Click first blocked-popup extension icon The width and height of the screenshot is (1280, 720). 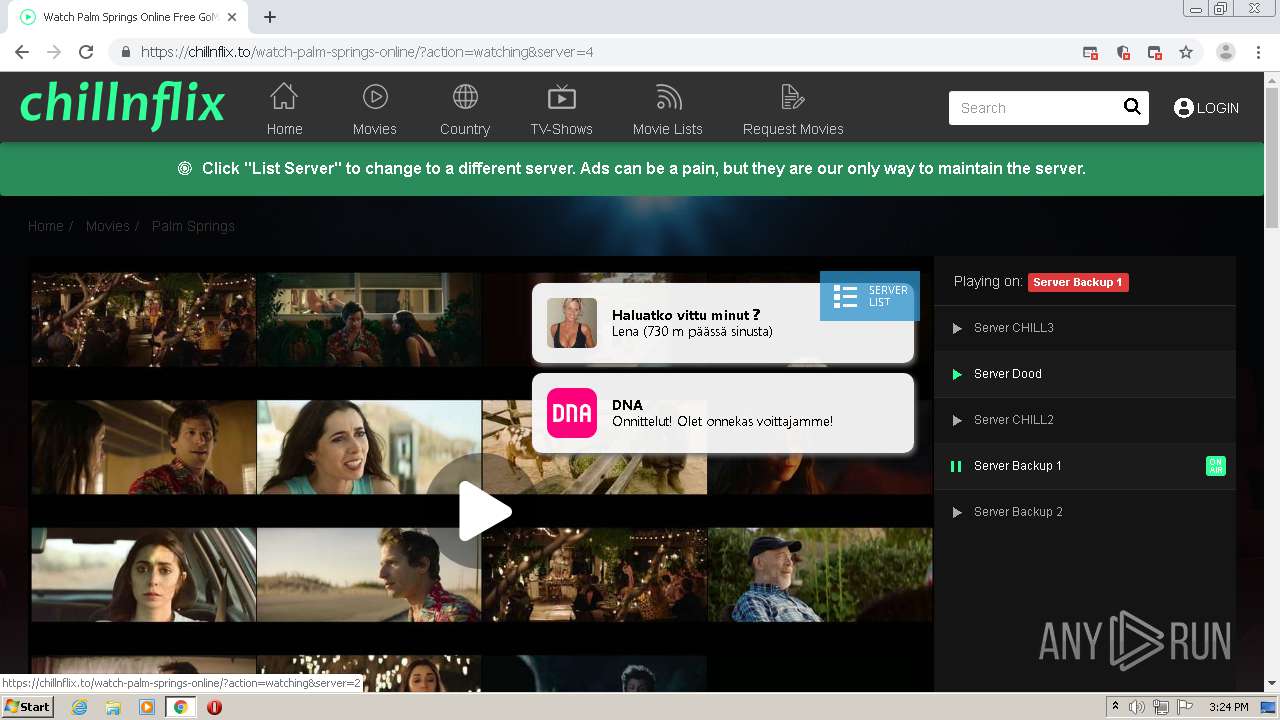point(1091,52)
